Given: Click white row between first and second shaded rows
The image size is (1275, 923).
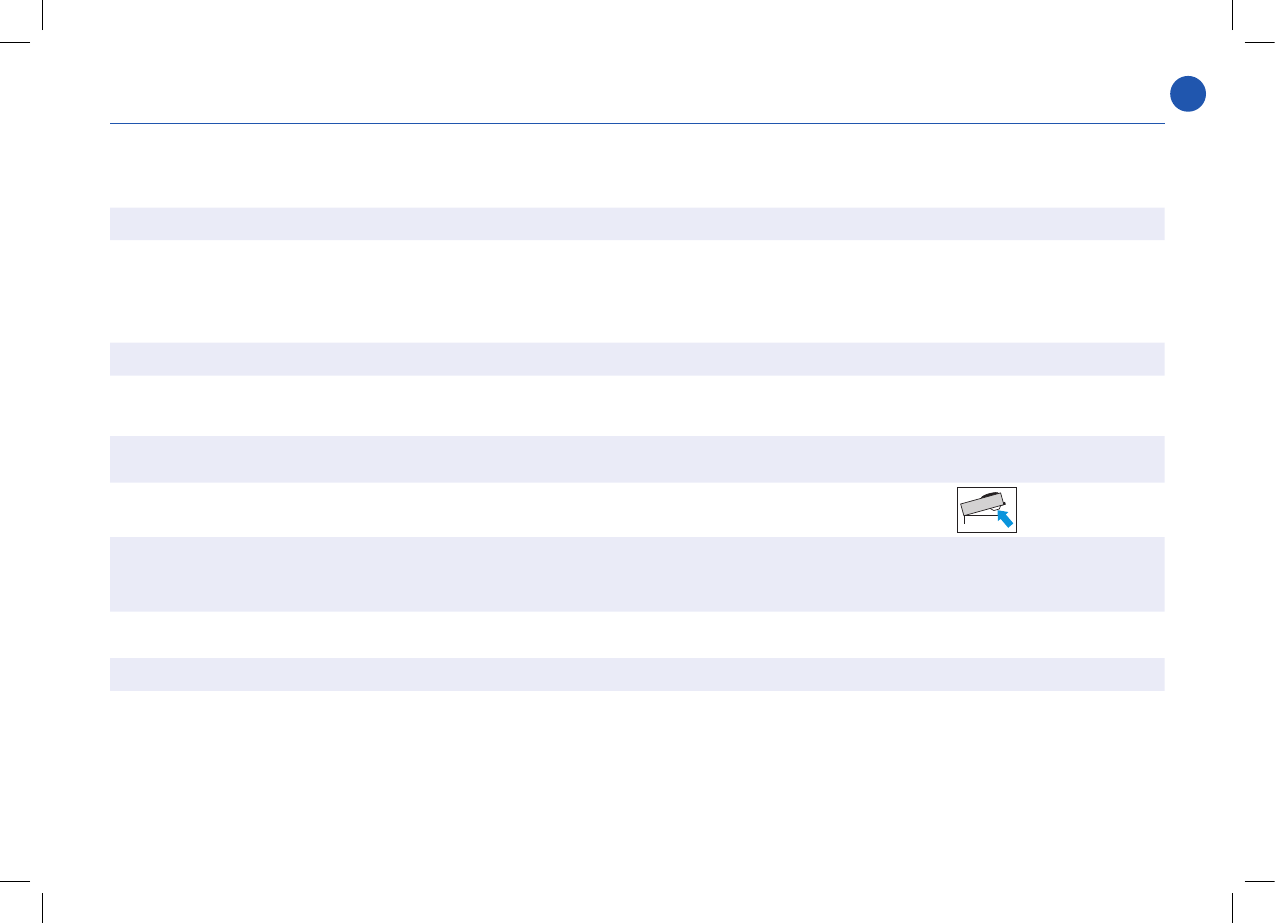Looking at the screenshot, I should coord(636,291).
